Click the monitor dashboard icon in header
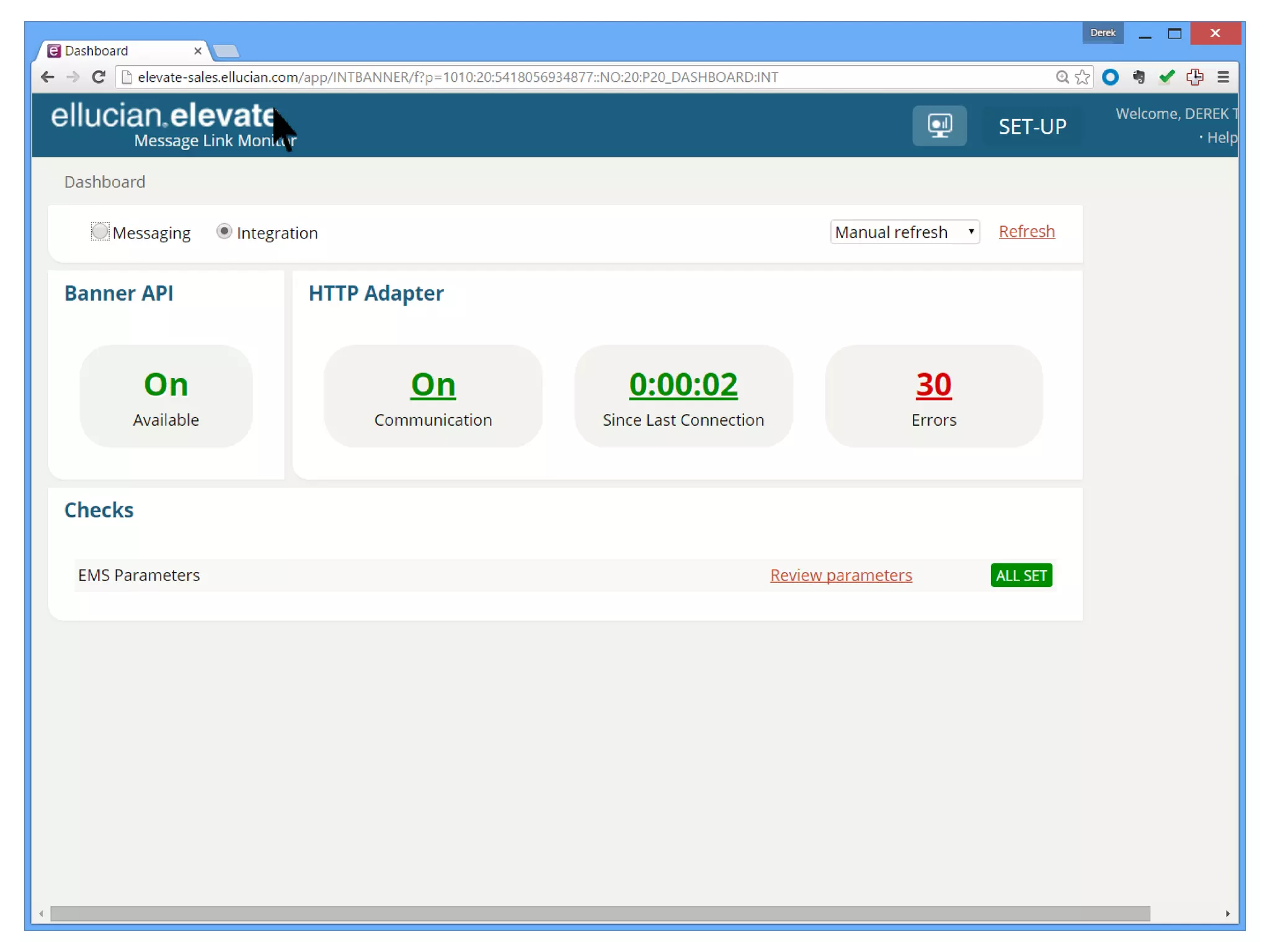Viewport: 1270px width, 952px height. pos(939,126)
